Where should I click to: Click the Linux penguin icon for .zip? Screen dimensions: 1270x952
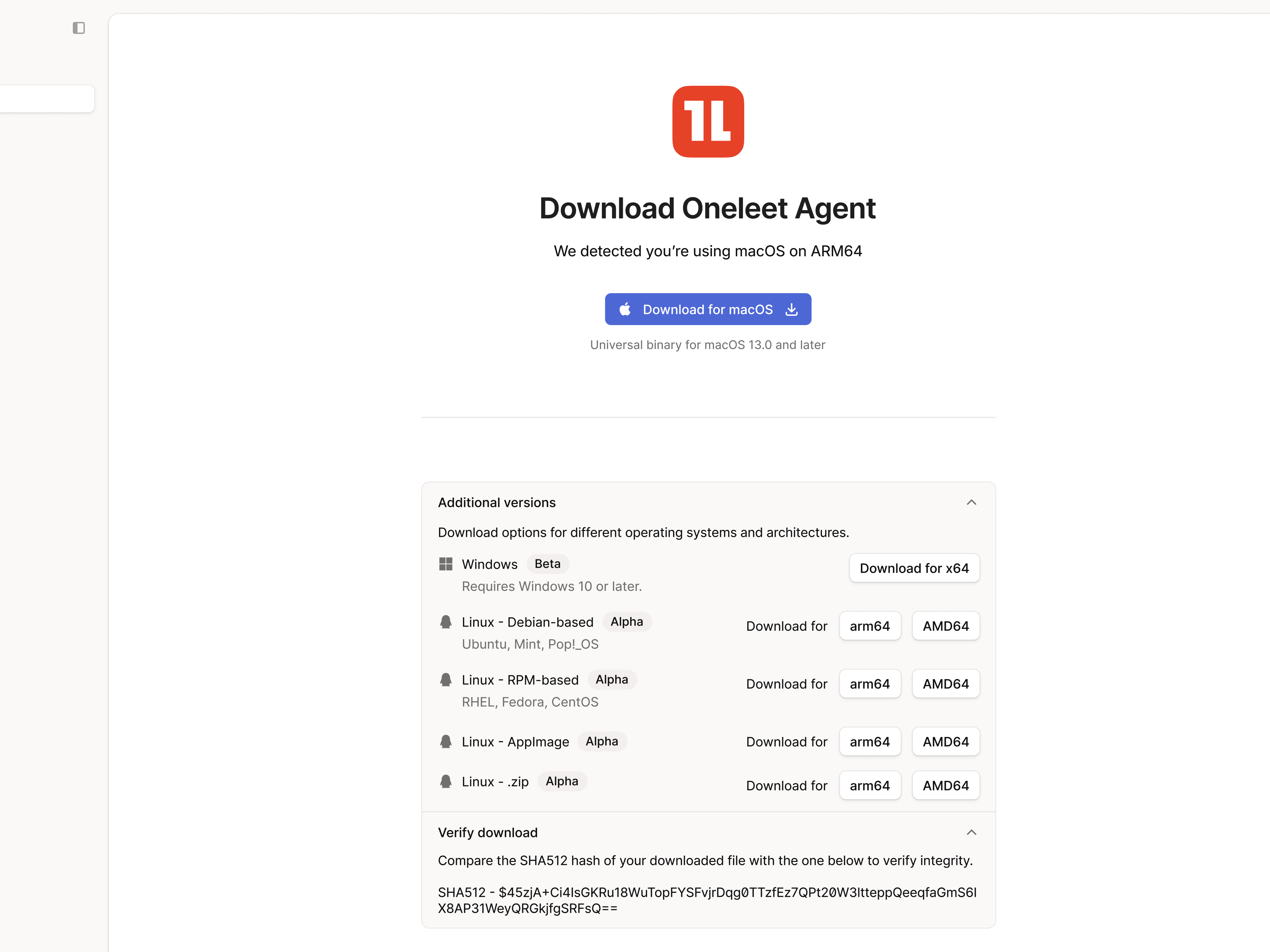coord(446,781)
